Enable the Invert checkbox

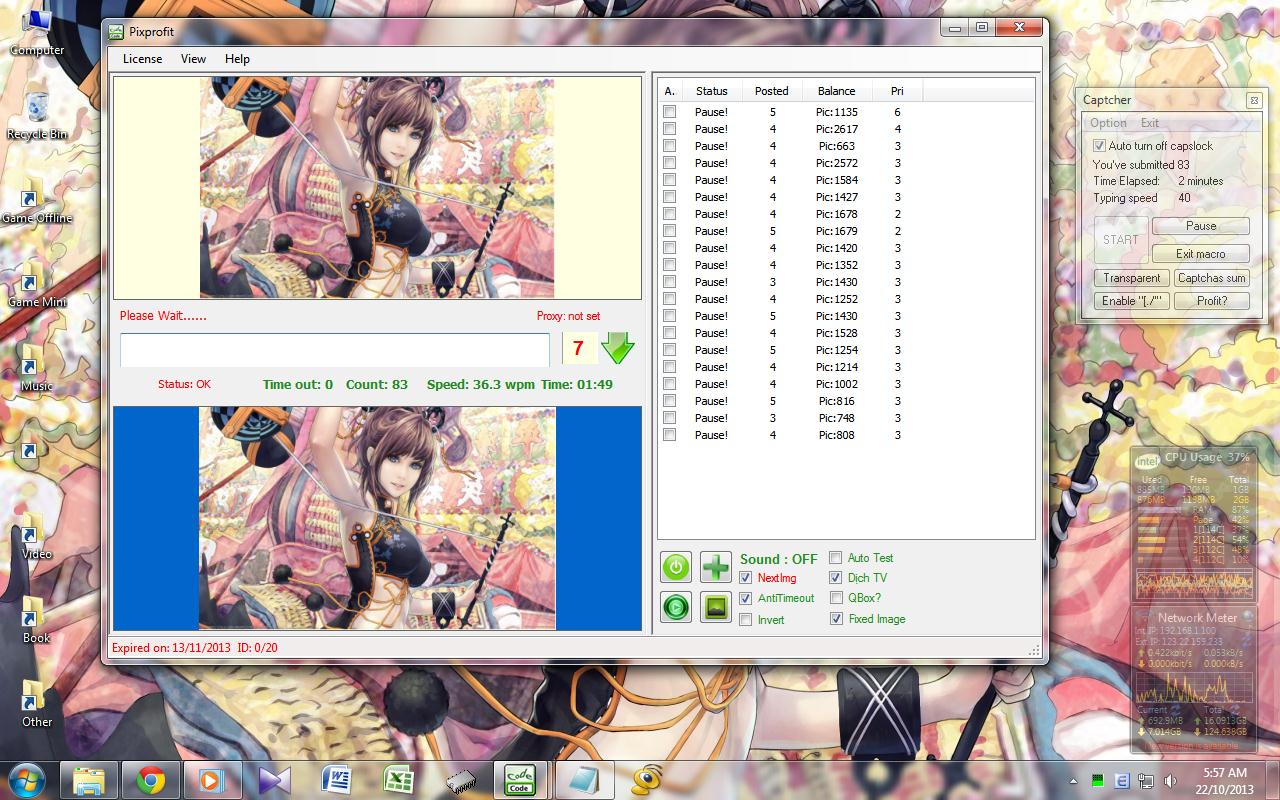746,620
